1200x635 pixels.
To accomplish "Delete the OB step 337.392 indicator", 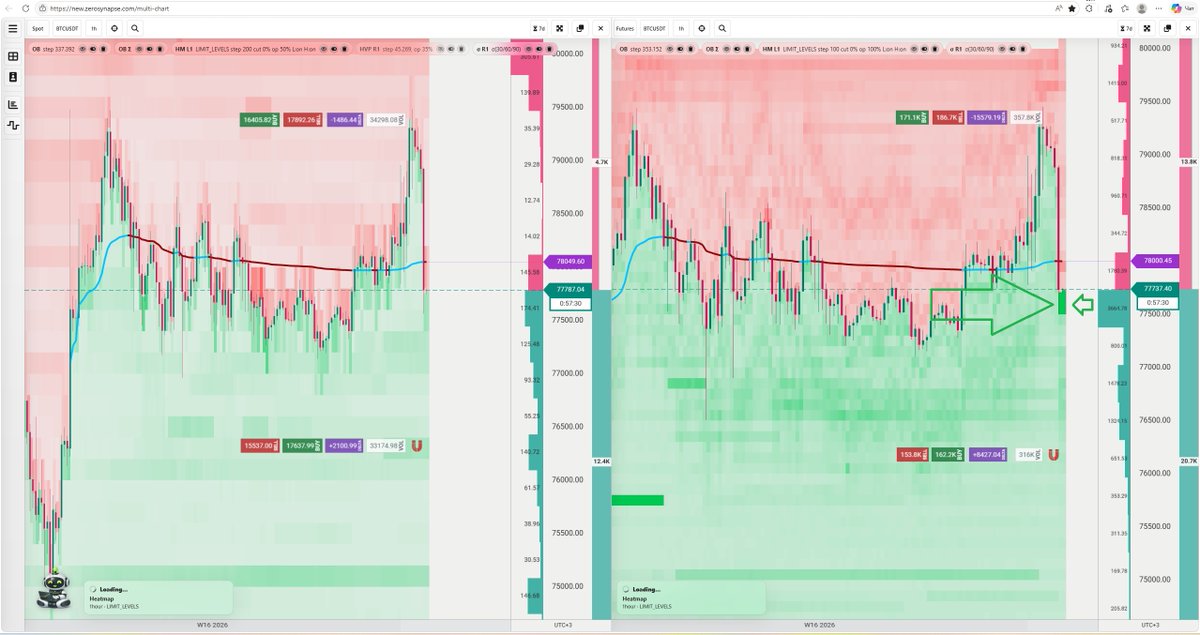I will point(103,48).
